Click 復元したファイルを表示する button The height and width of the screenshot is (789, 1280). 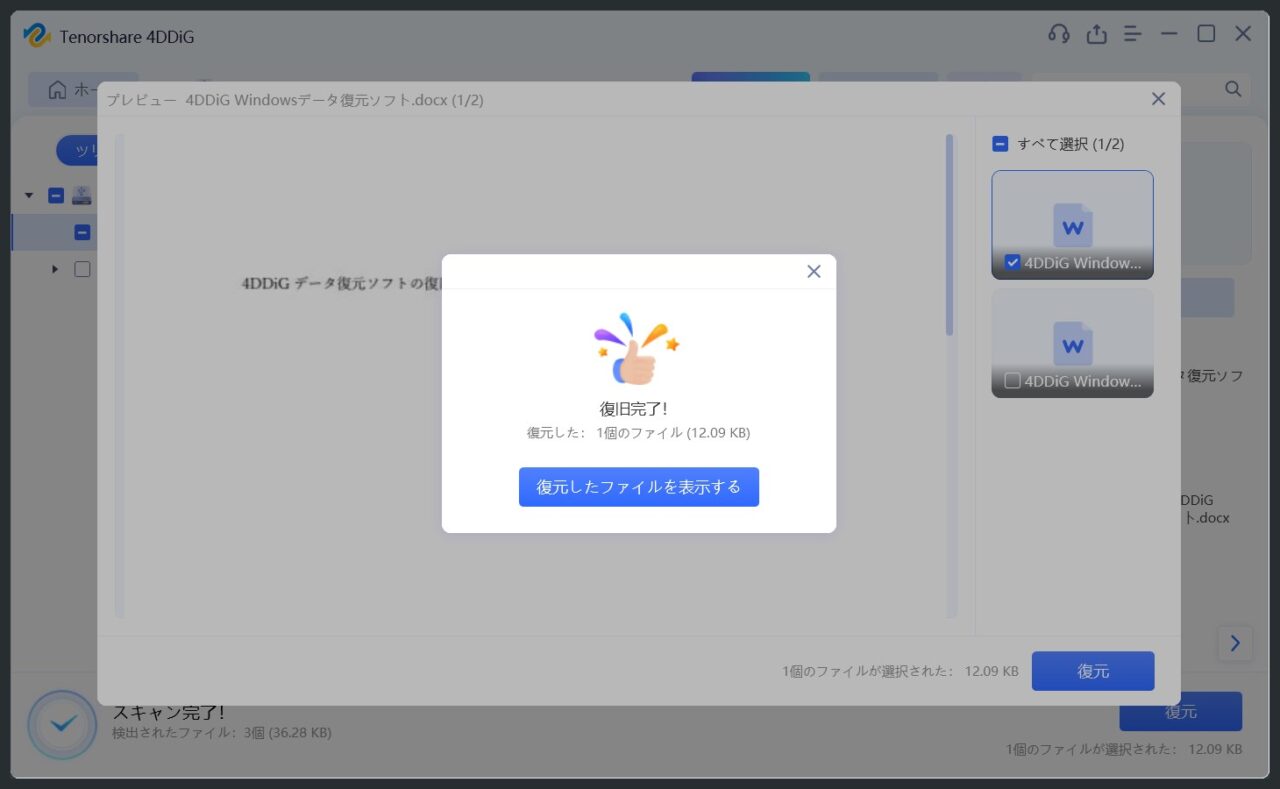(638, 487)
